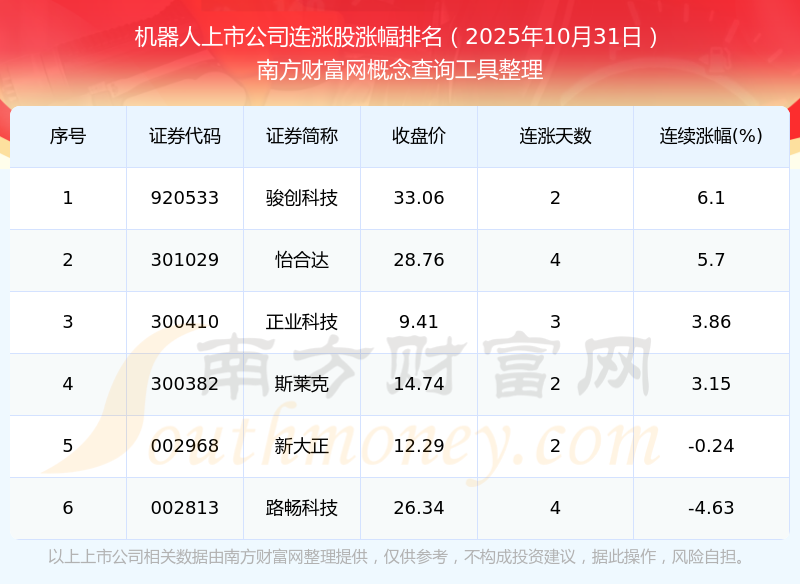Viewport: 800px width, 584px height.
Task: Click 连涨天数 value for 正业科技
Action: click(x=555, y=322)
